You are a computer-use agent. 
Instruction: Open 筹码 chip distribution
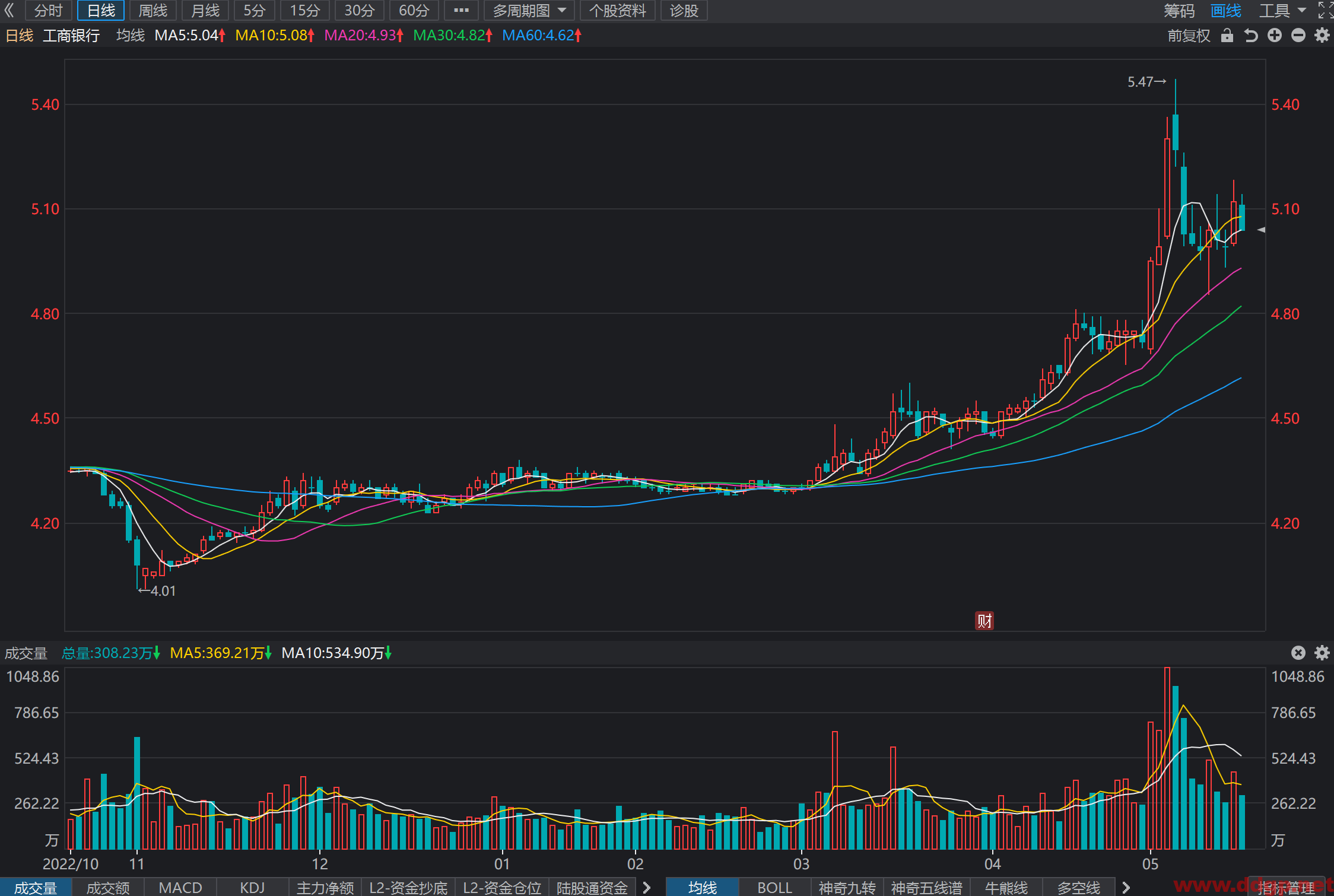[1179, 10]
